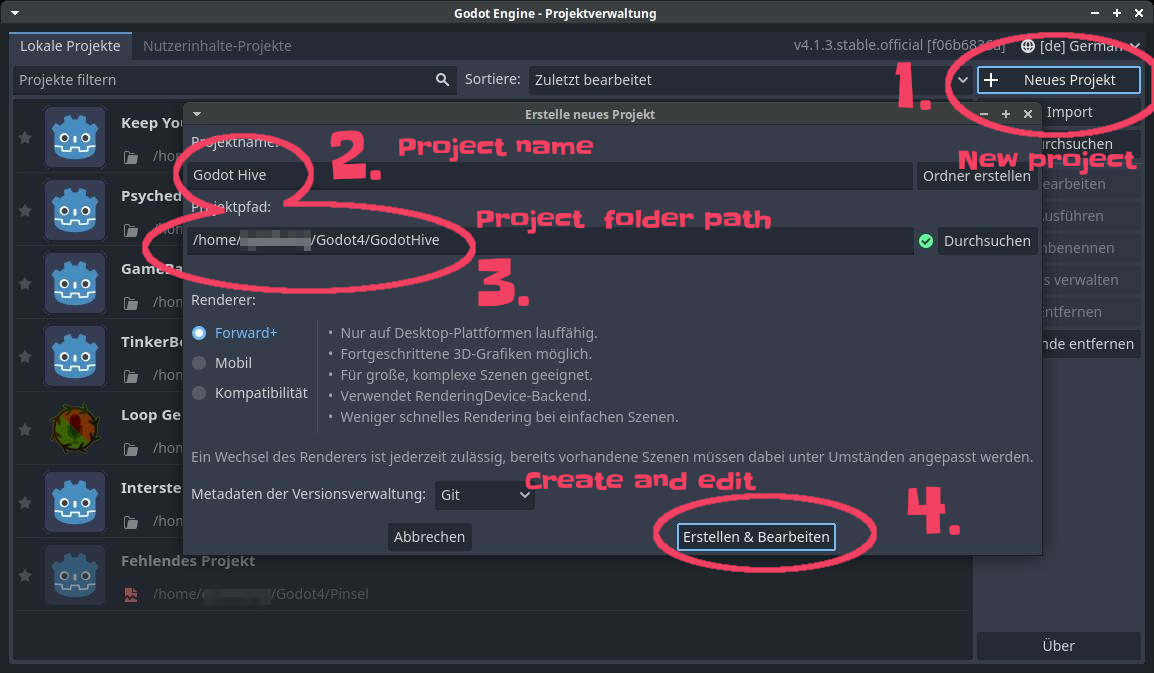Open the folder icon in the Psyched… row

[131, 230]
